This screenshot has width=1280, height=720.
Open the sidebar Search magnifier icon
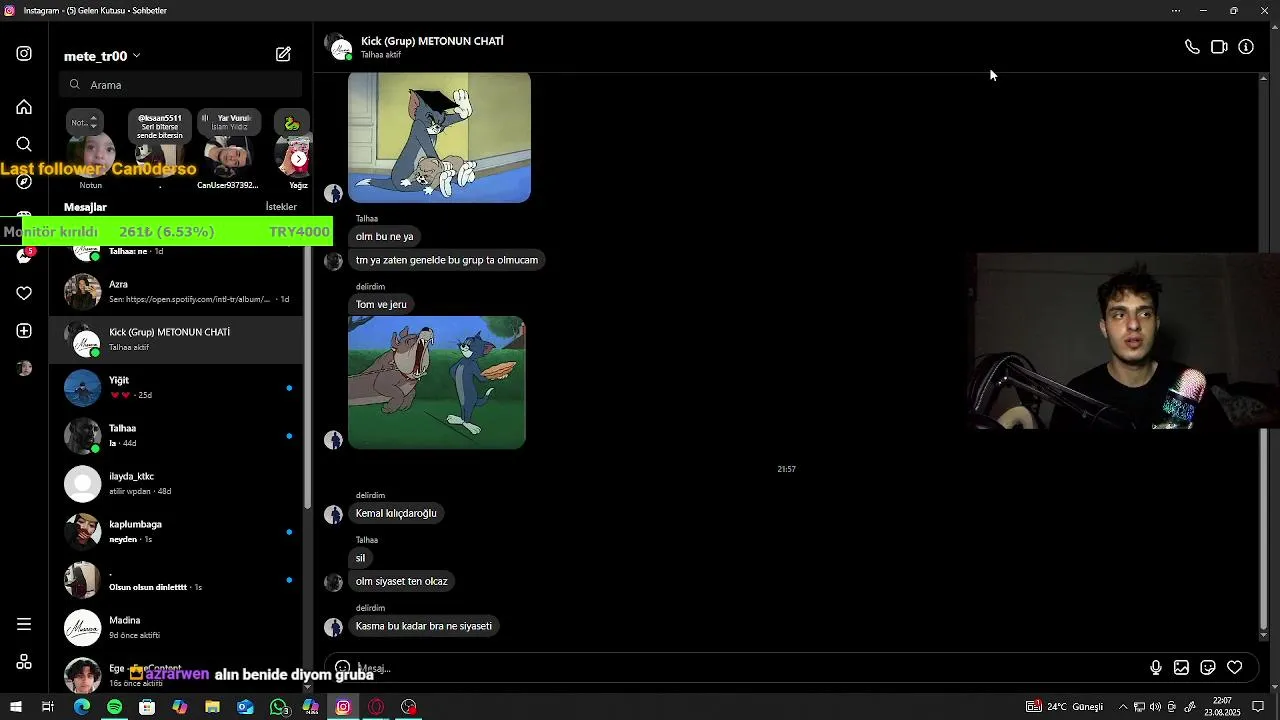tap(24, 144)
